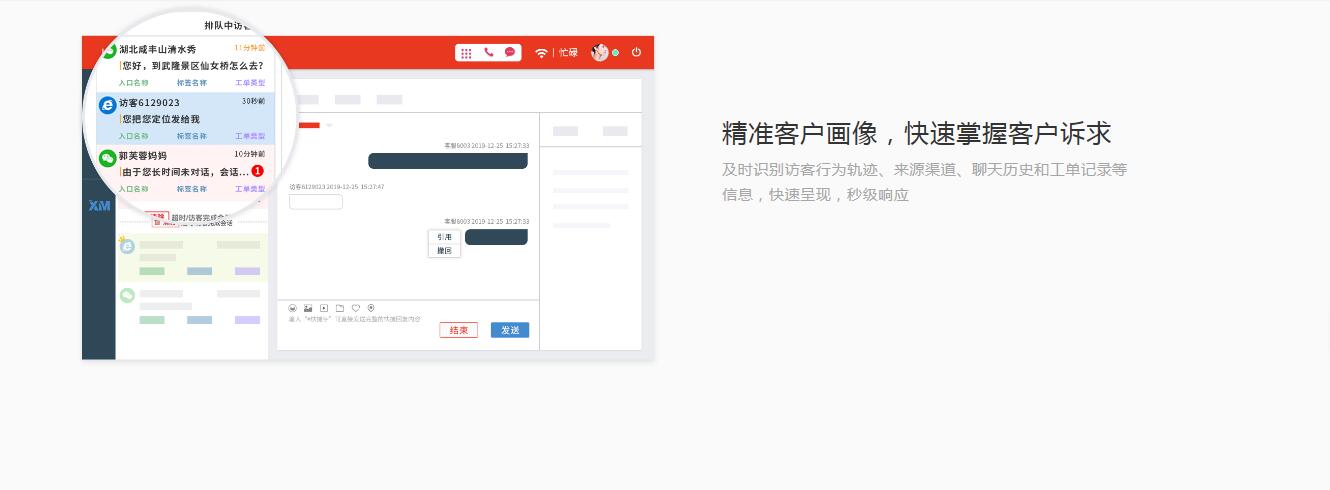The image size is (1330, 490).
Task: Click the visitor's reply bubble in chat
Action: [x=316, y=202]
